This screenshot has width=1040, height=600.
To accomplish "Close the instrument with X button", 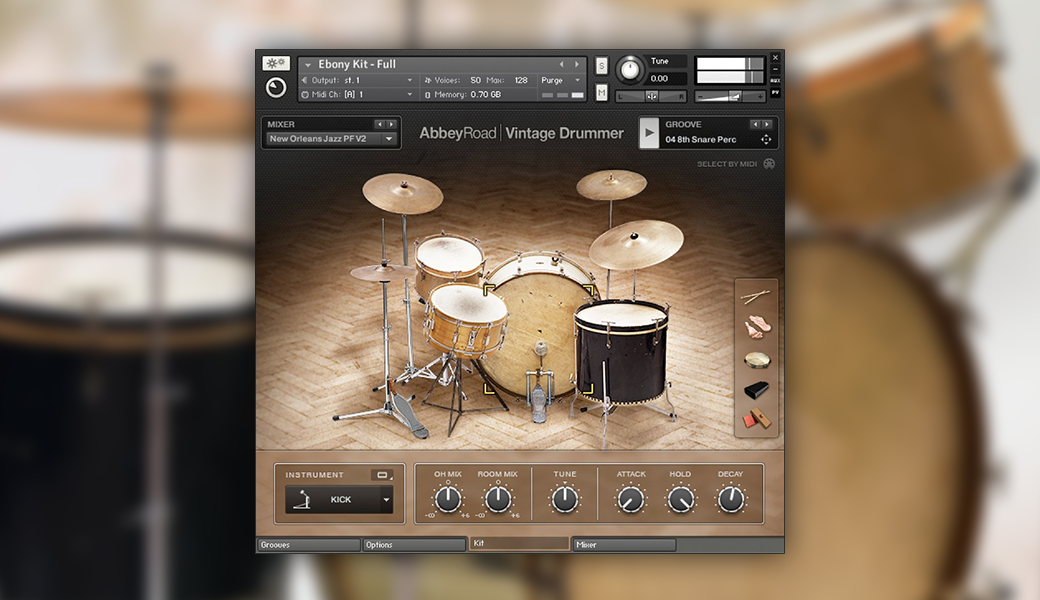I will point(775,58).
